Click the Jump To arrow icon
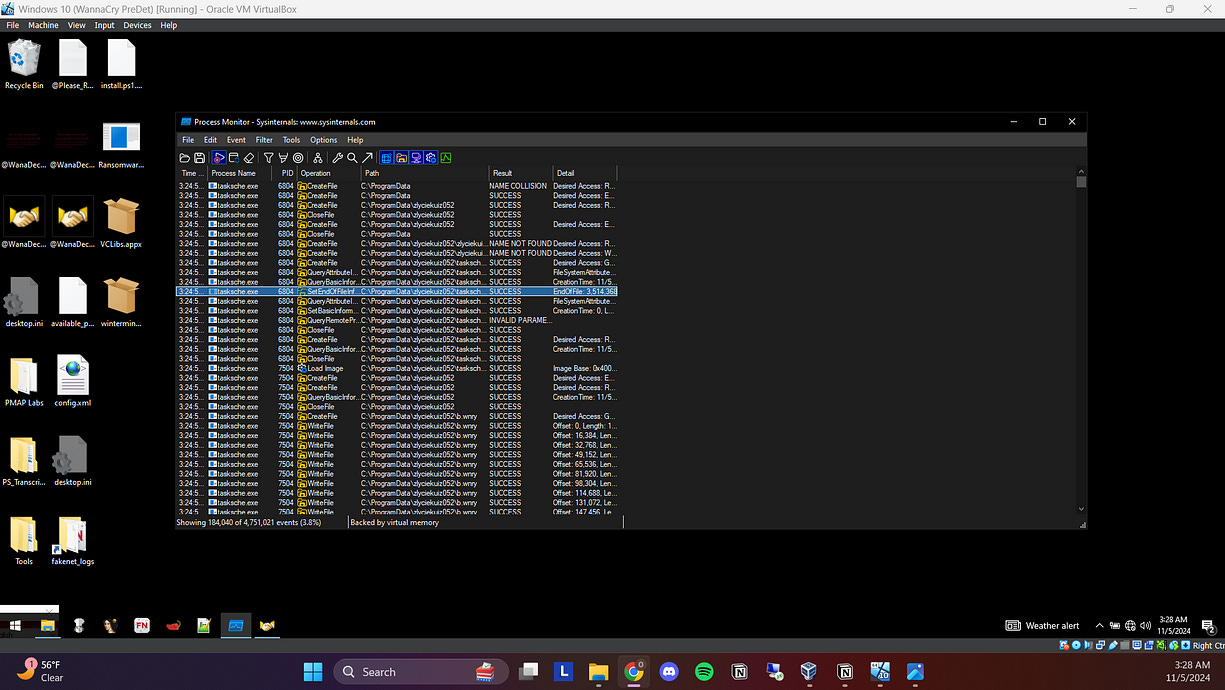Screen dimensions: 1225x690 tap(367, 157)
